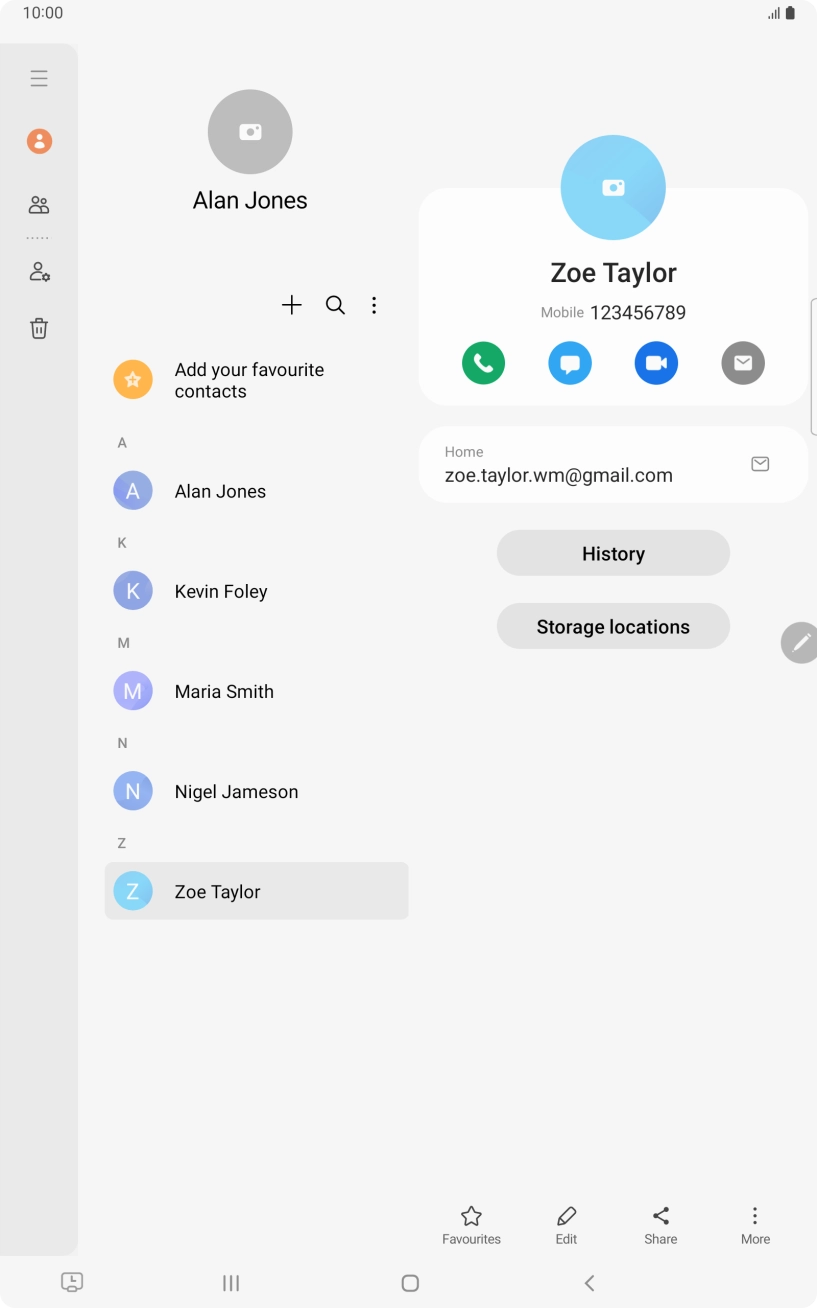This screenshot has width=817, height=1308.
Task: Select Kevin Foley in the contact list
Action: [221, 591]
